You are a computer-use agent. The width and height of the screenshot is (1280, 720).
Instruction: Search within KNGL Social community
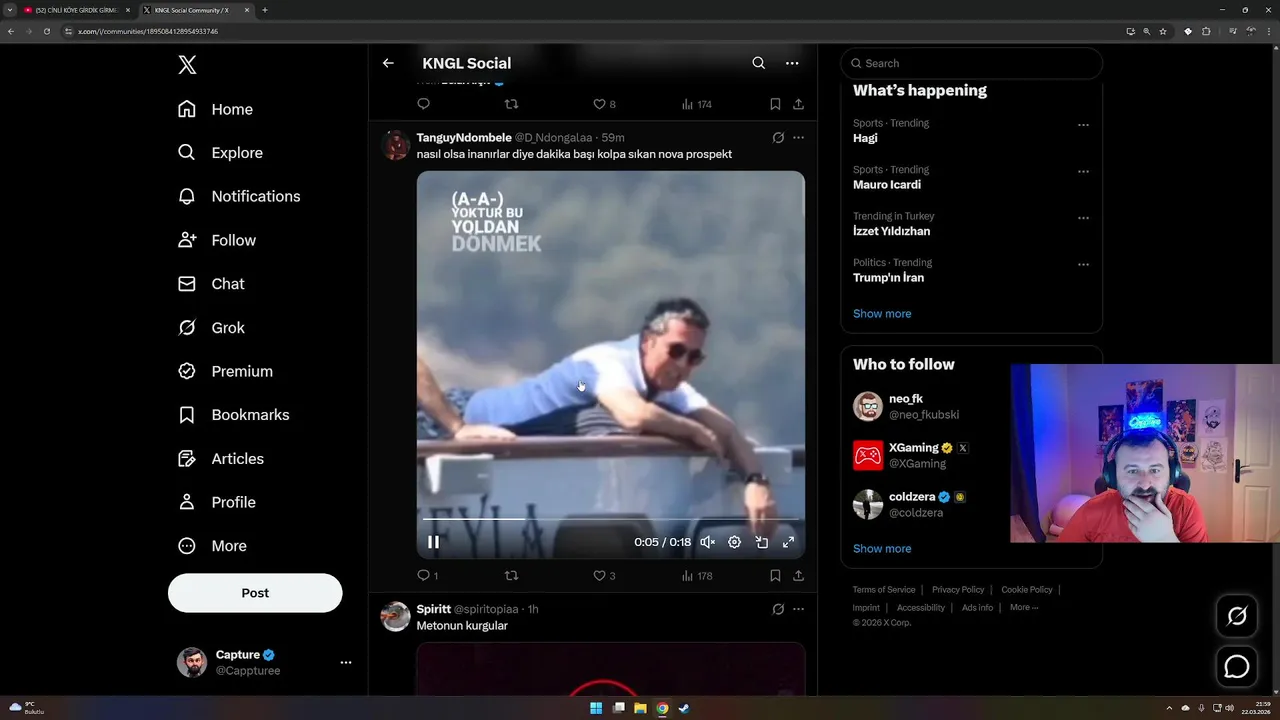pos(759,63)
